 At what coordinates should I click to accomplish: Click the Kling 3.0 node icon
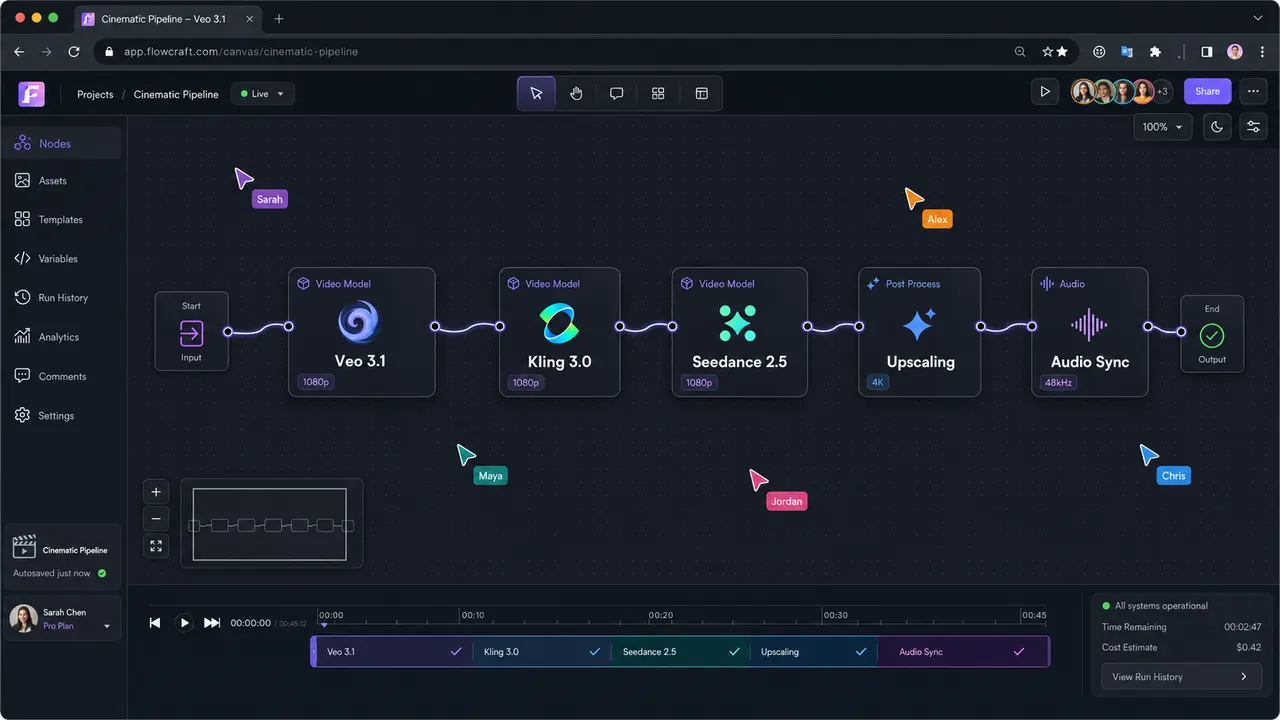pyautogui.click(x=560, y=323)
